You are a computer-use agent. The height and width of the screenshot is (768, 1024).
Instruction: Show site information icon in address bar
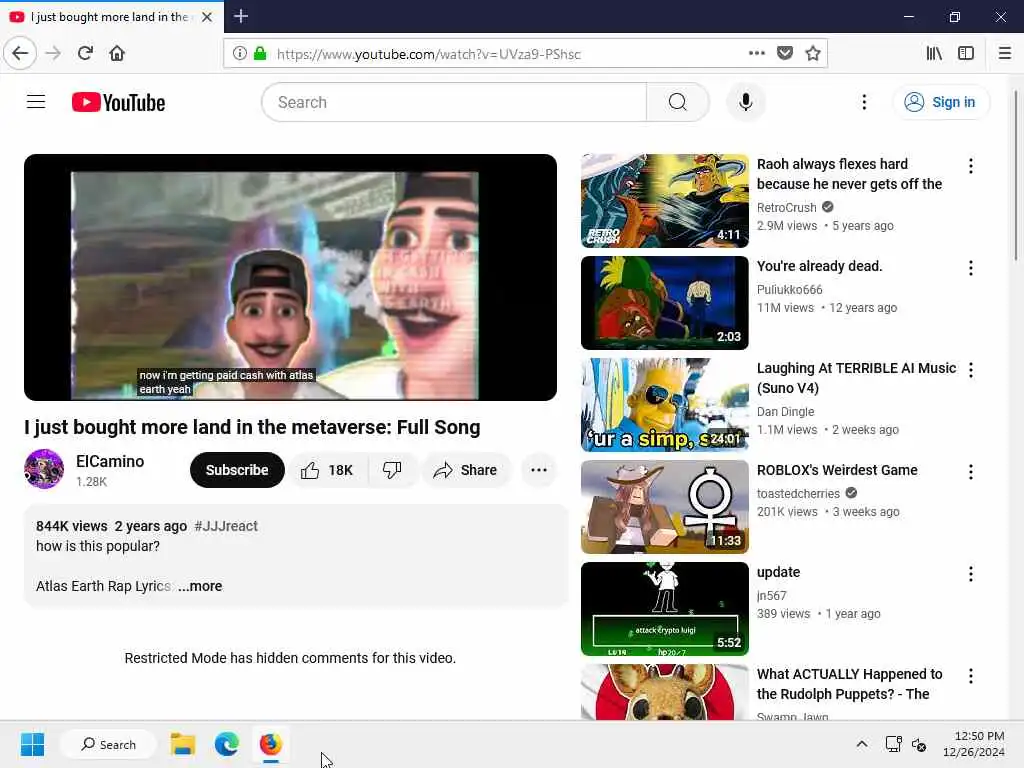tap(240, 53)
